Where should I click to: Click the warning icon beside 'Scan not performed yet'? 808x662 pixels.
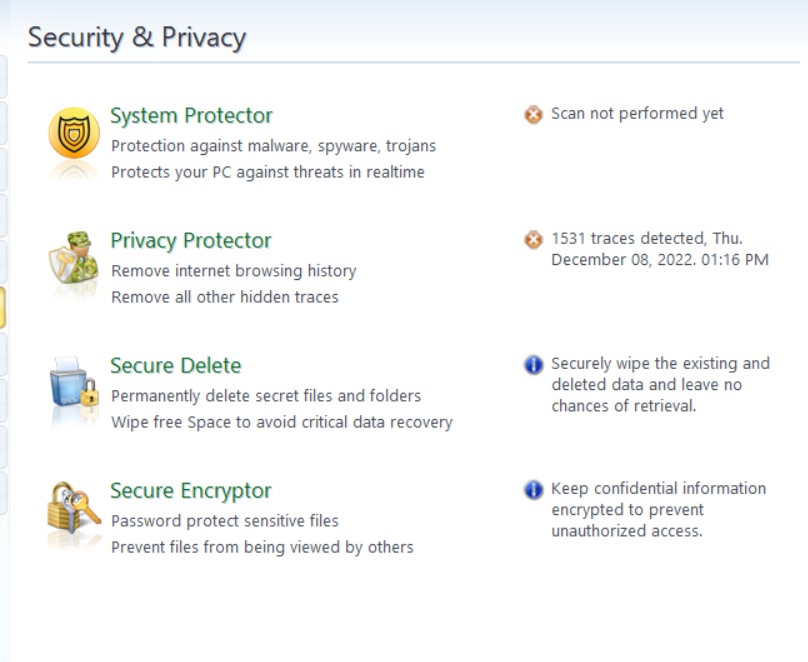click(533, 113)
